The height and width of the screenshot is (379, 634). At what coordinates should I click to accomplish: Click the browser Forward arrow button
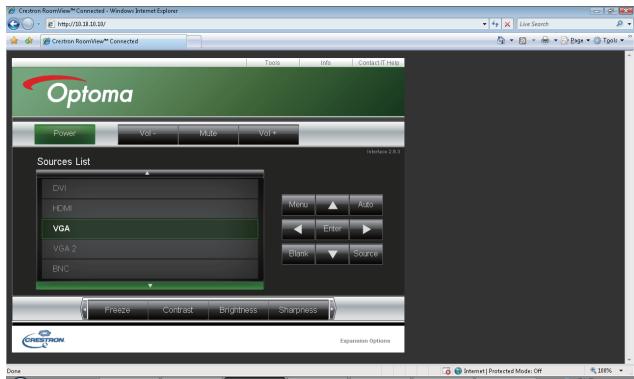click(28, 24)
